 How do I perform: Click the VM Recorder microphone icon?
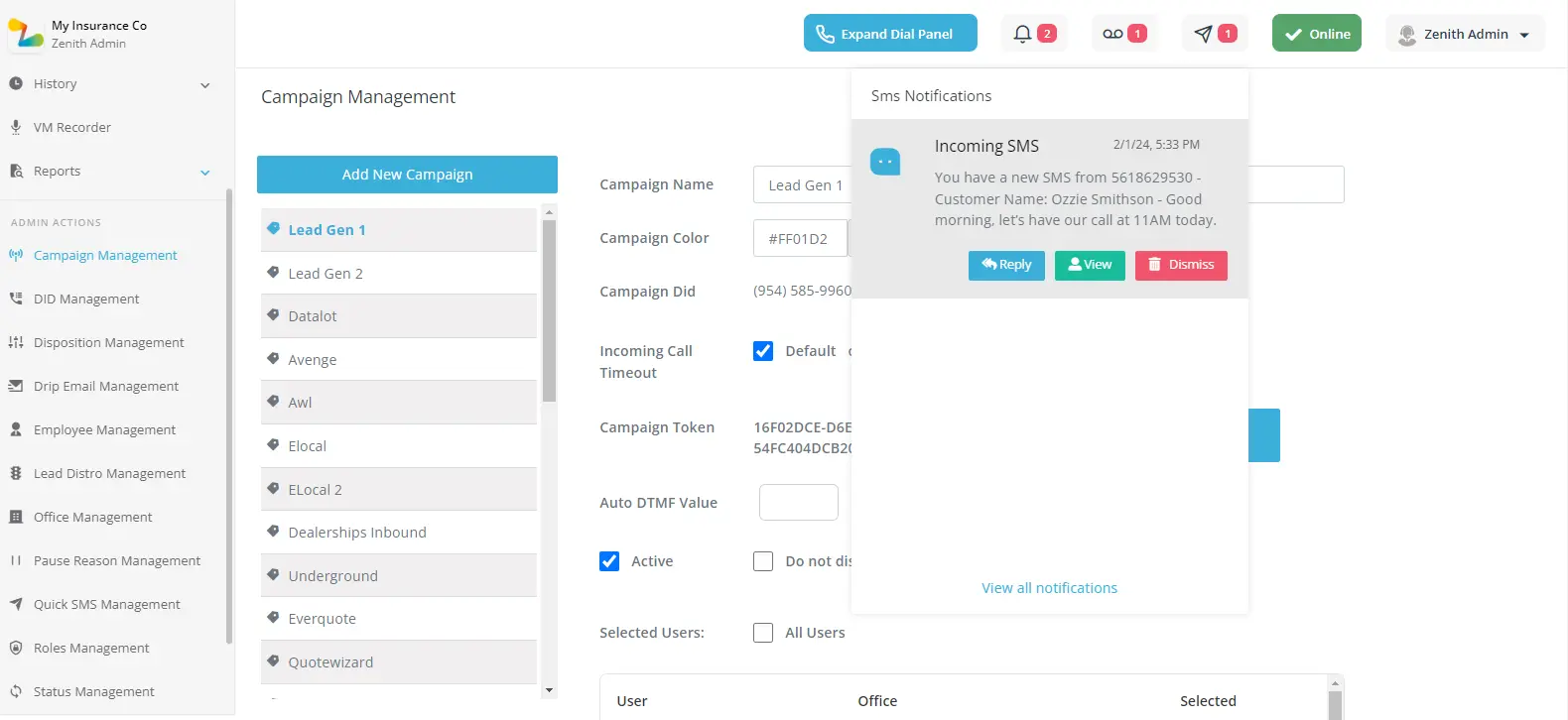pos(16,127)
